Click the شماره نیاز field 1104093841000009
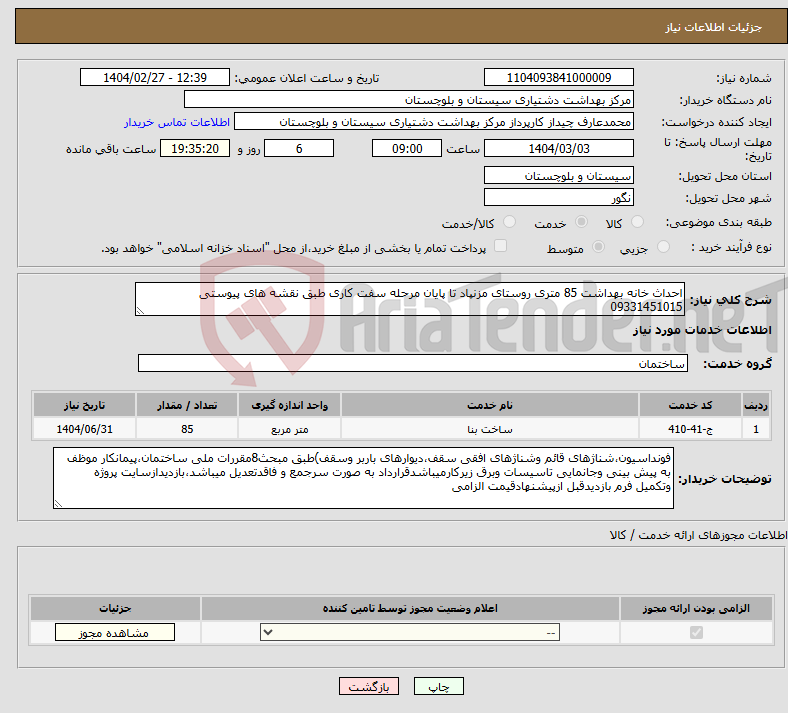This screenshot has width=788, height=713. [x=558, y=77]
